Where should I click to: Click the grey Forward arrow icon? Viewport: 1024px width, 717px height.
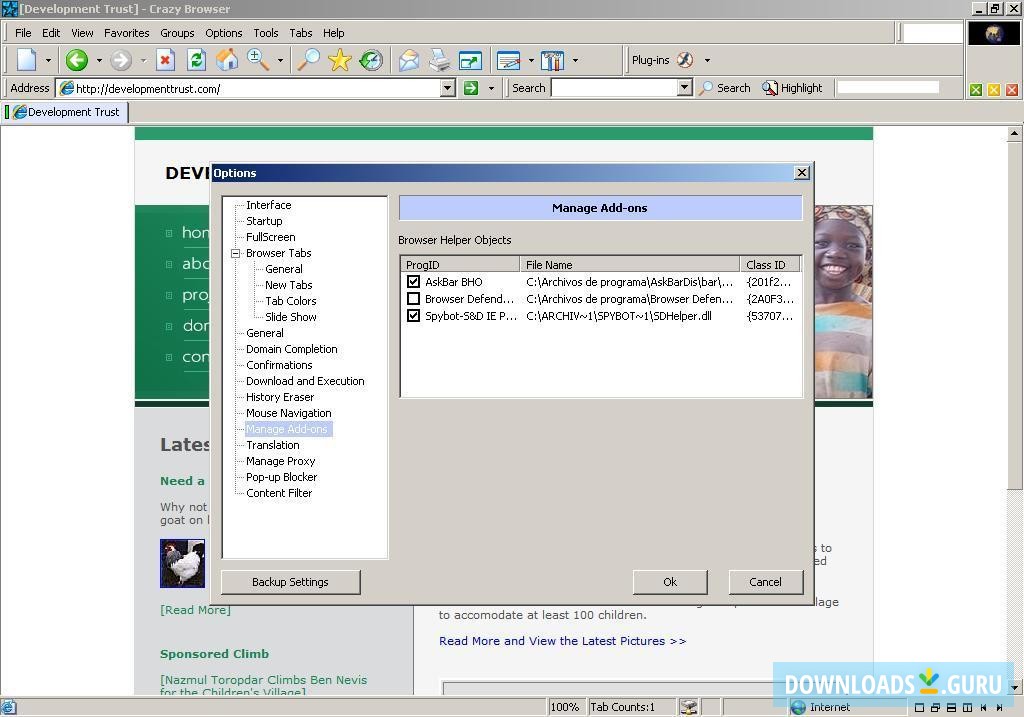120,60
